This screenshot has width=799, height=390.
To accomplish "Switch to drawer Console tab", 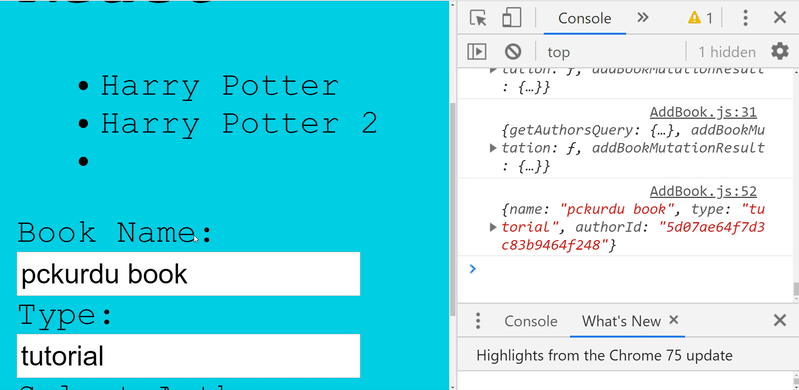I will (x=530, y=321).
